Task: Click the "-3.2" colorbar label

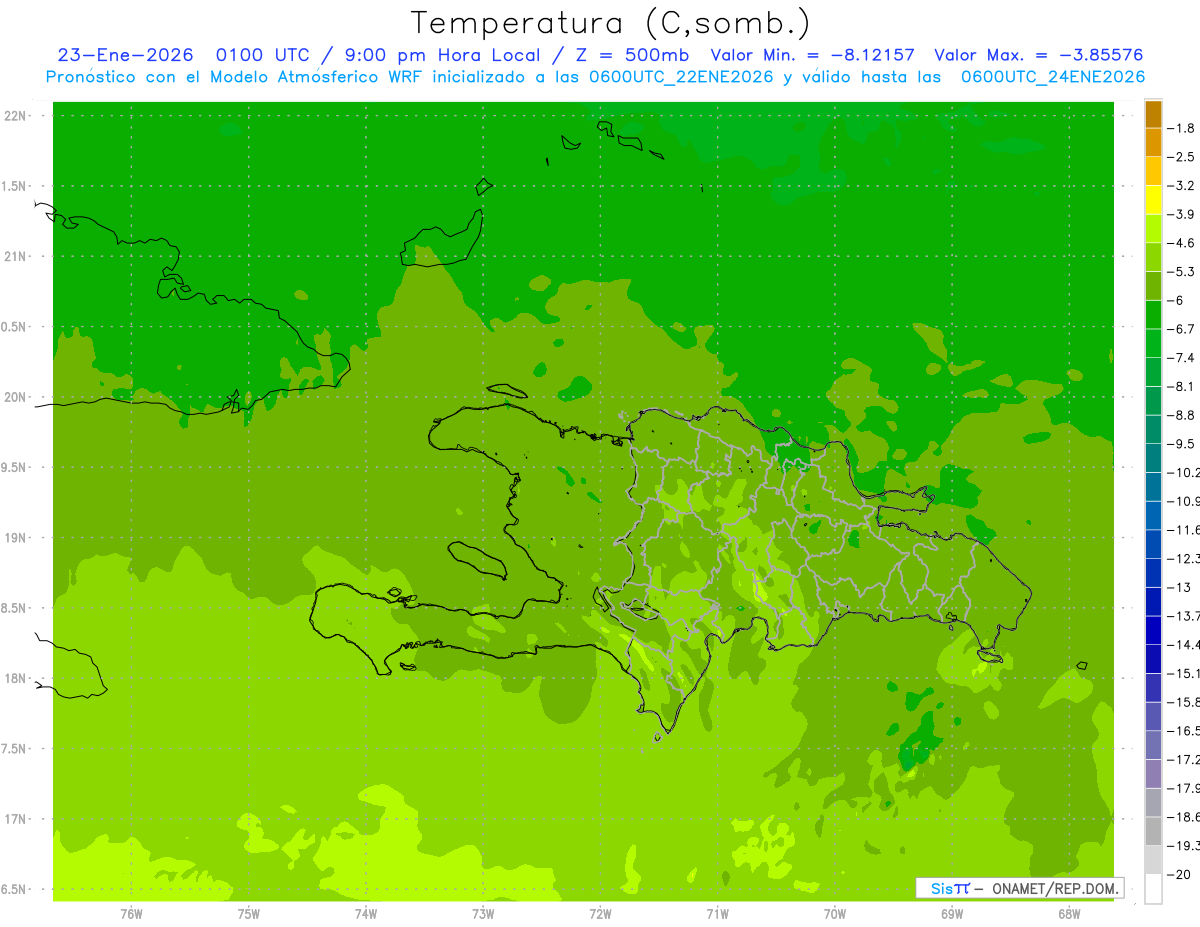Action: pyautogui.click(x=1181, y=186)
